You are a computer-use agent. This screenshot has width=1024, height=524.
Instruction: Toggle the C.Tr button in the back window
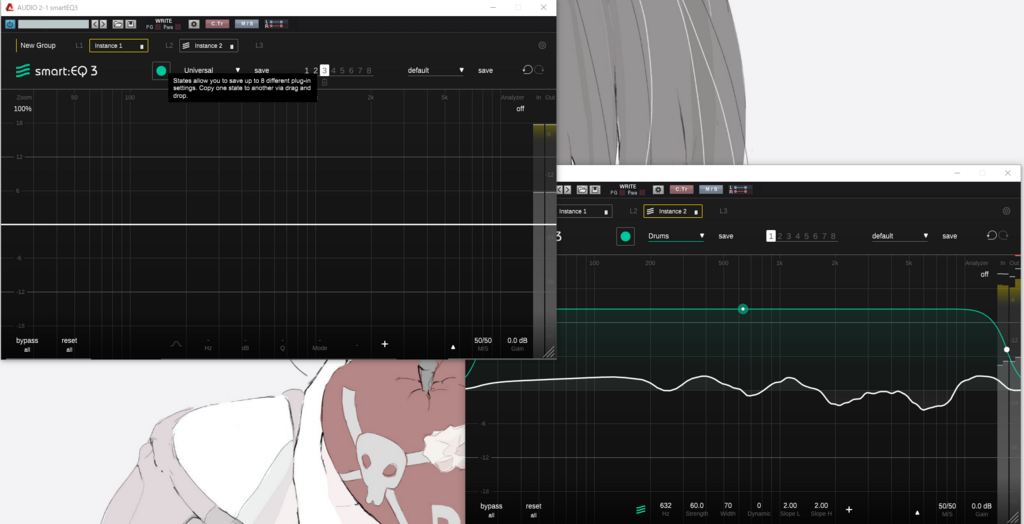pyautogui.click(x=682, y=189)
